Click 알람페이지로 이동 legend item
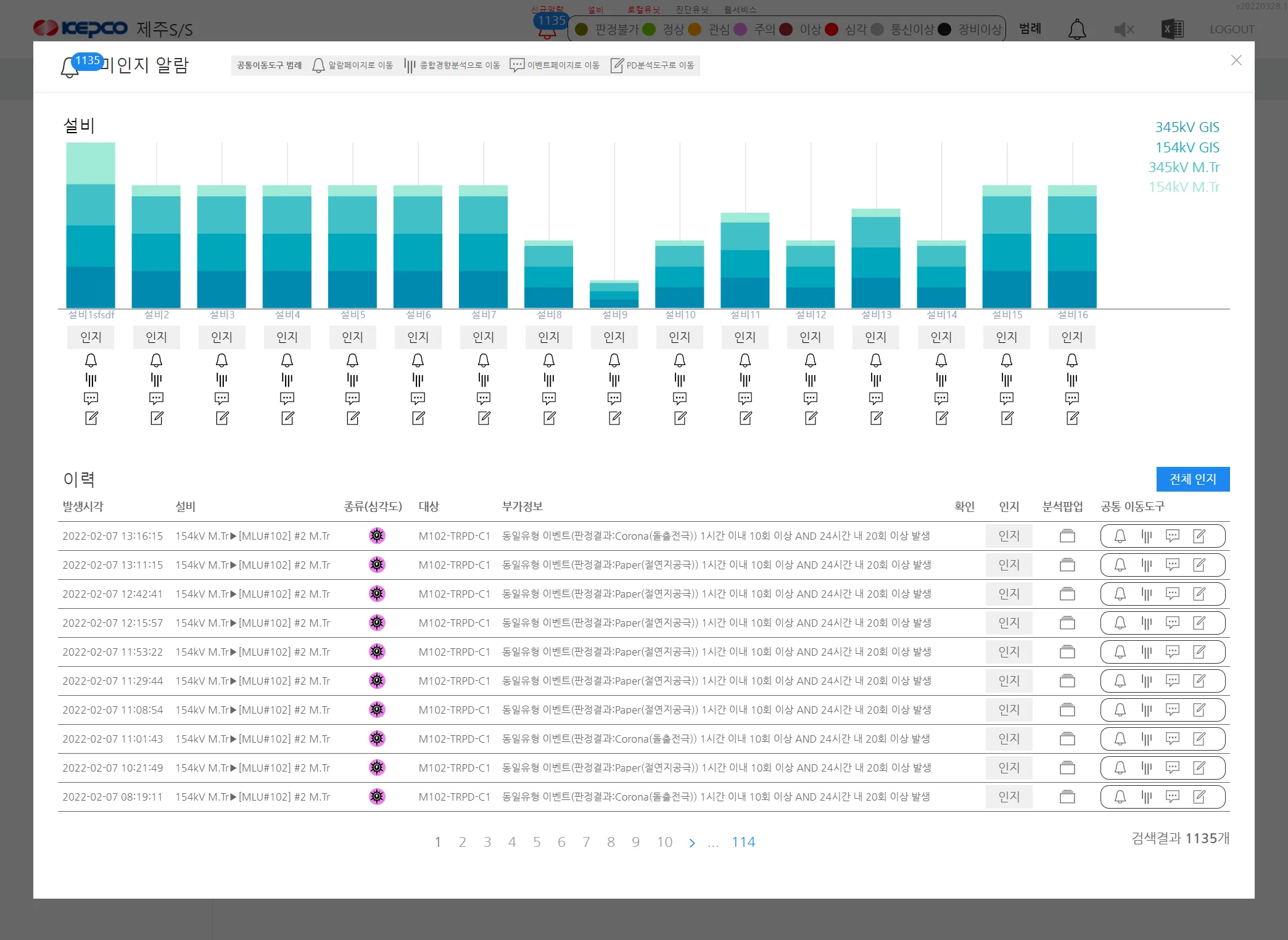Screen dimensions: 1288x940 coord(352,65)
